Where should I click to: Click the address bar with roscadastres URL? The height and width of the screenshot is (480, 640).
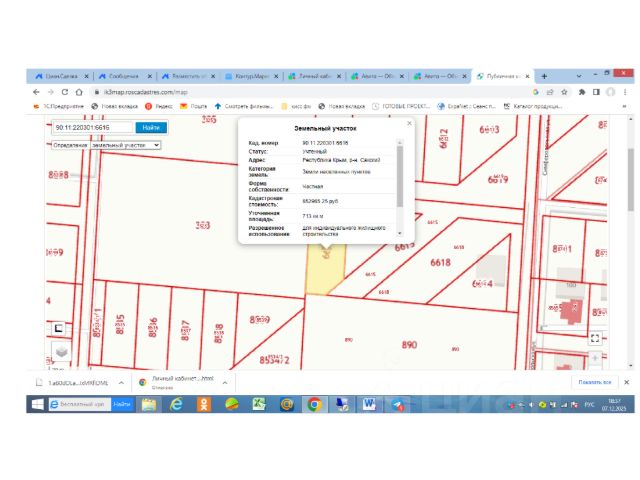pos(310,92)
